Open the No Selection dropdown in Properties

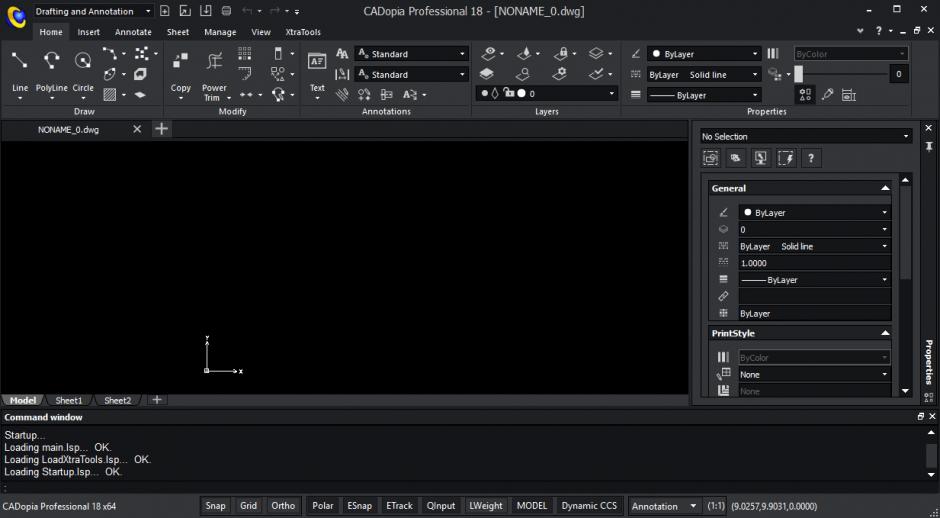pos(806,137)
